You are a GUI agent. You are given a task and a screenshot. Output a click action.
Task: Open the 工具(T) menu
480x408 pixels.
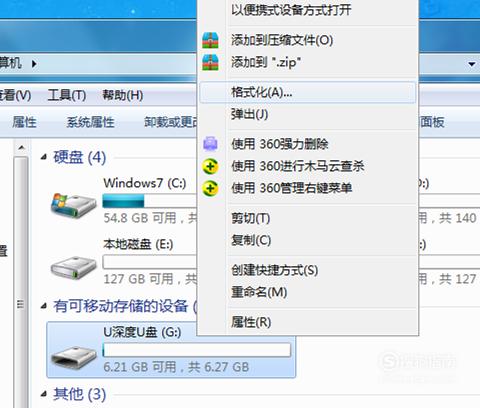tap(67, 95)
